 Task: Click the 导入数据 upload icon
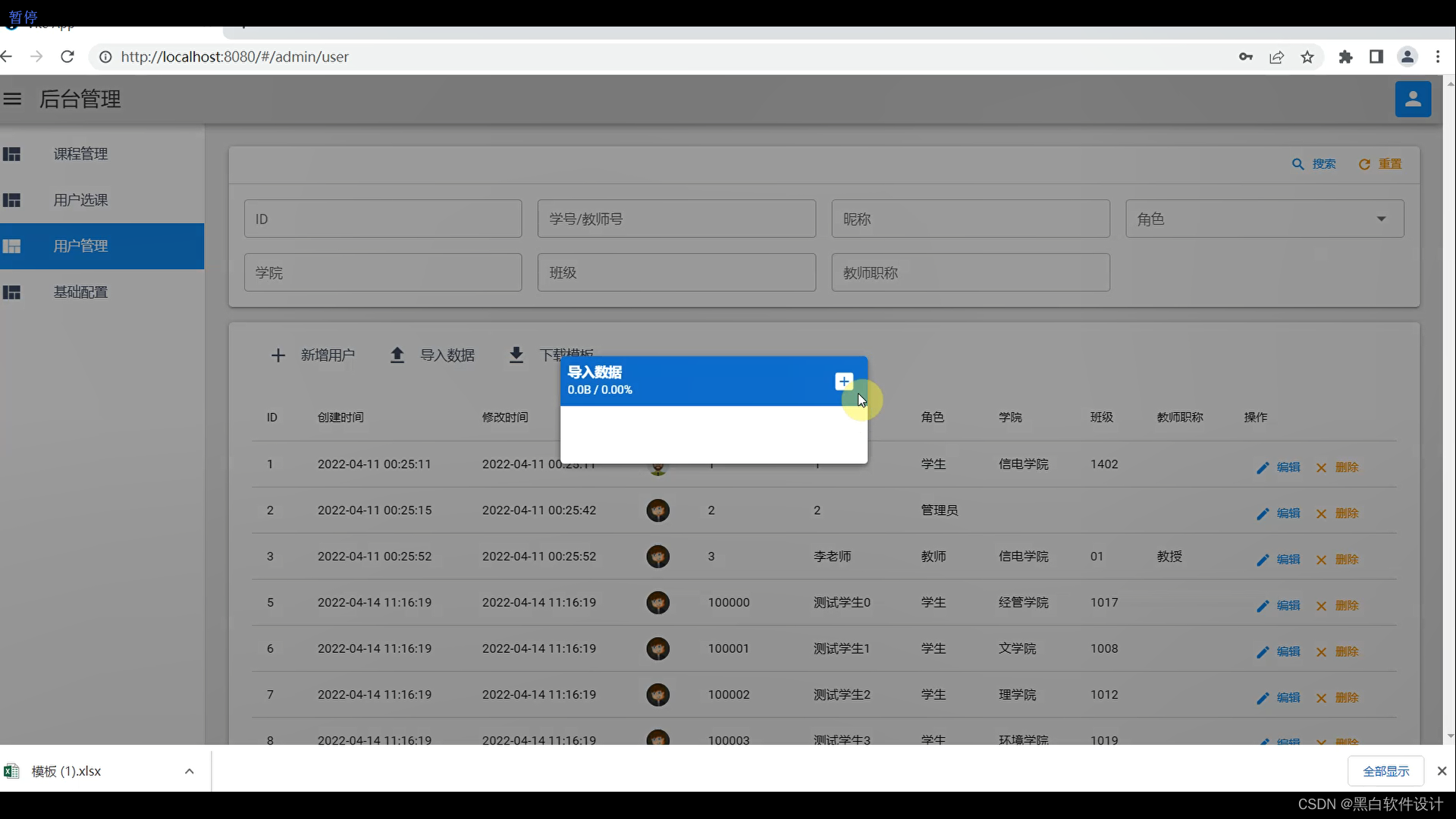coord(397,355)
